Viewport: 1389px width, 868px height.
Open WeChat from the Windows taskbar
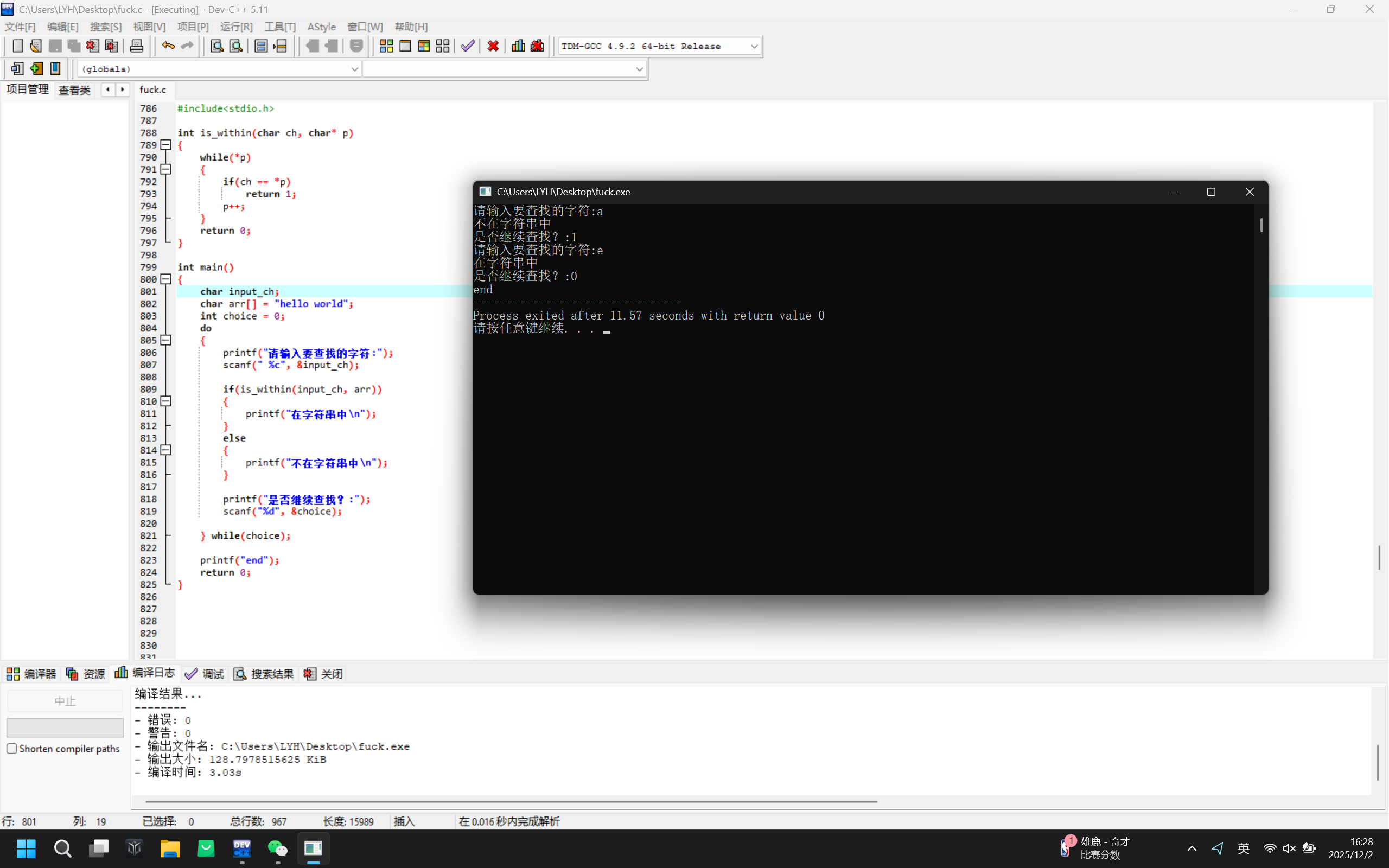coord(278,848)
